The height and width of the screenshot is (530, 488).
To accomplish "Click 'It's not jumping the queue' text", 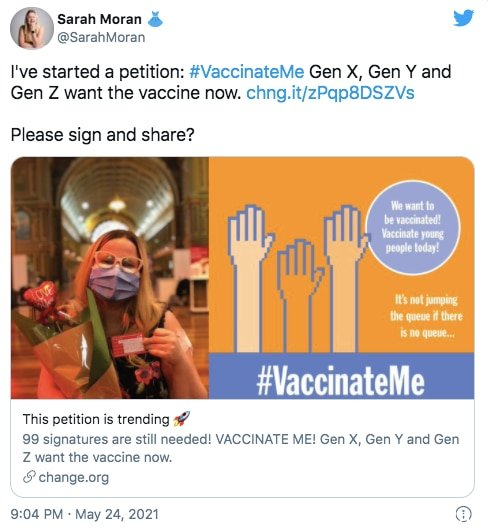I will pyautogui.click(x=426, y=316).
